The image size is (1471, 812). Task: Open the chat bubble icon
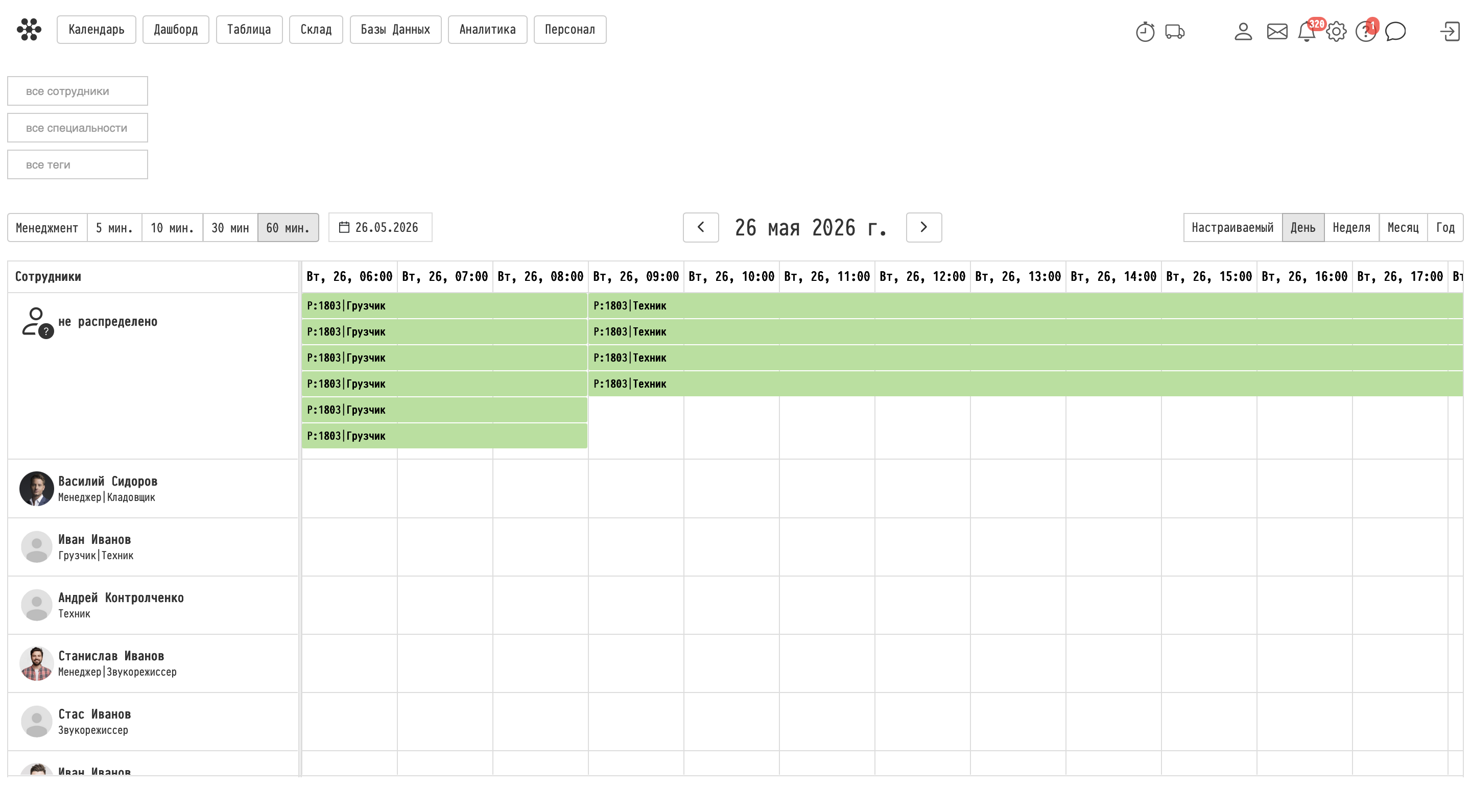[1395, 31]
